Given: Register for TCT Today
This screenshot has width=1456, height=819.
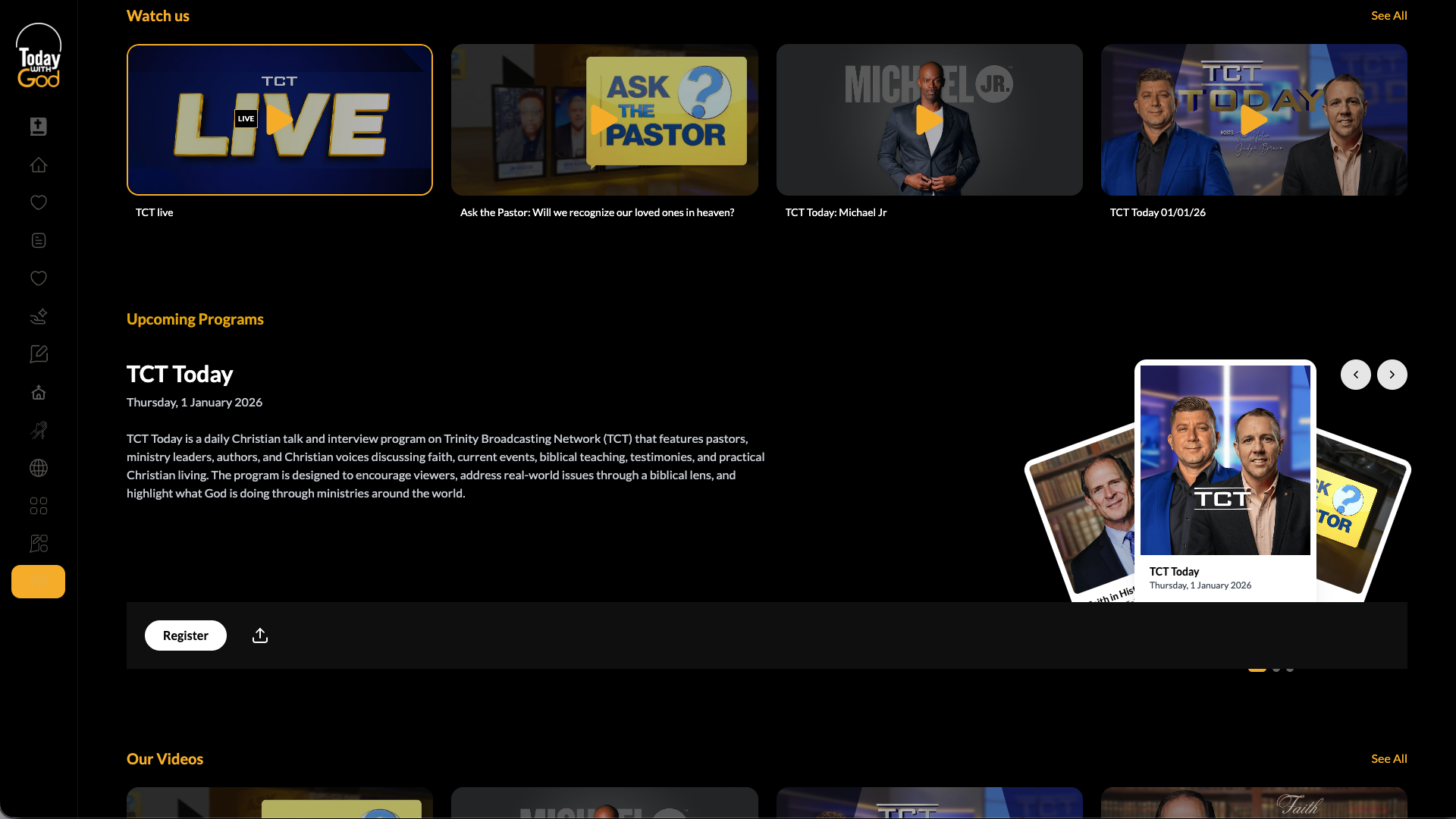Looking at the screenshot, I should pos(186,635).
